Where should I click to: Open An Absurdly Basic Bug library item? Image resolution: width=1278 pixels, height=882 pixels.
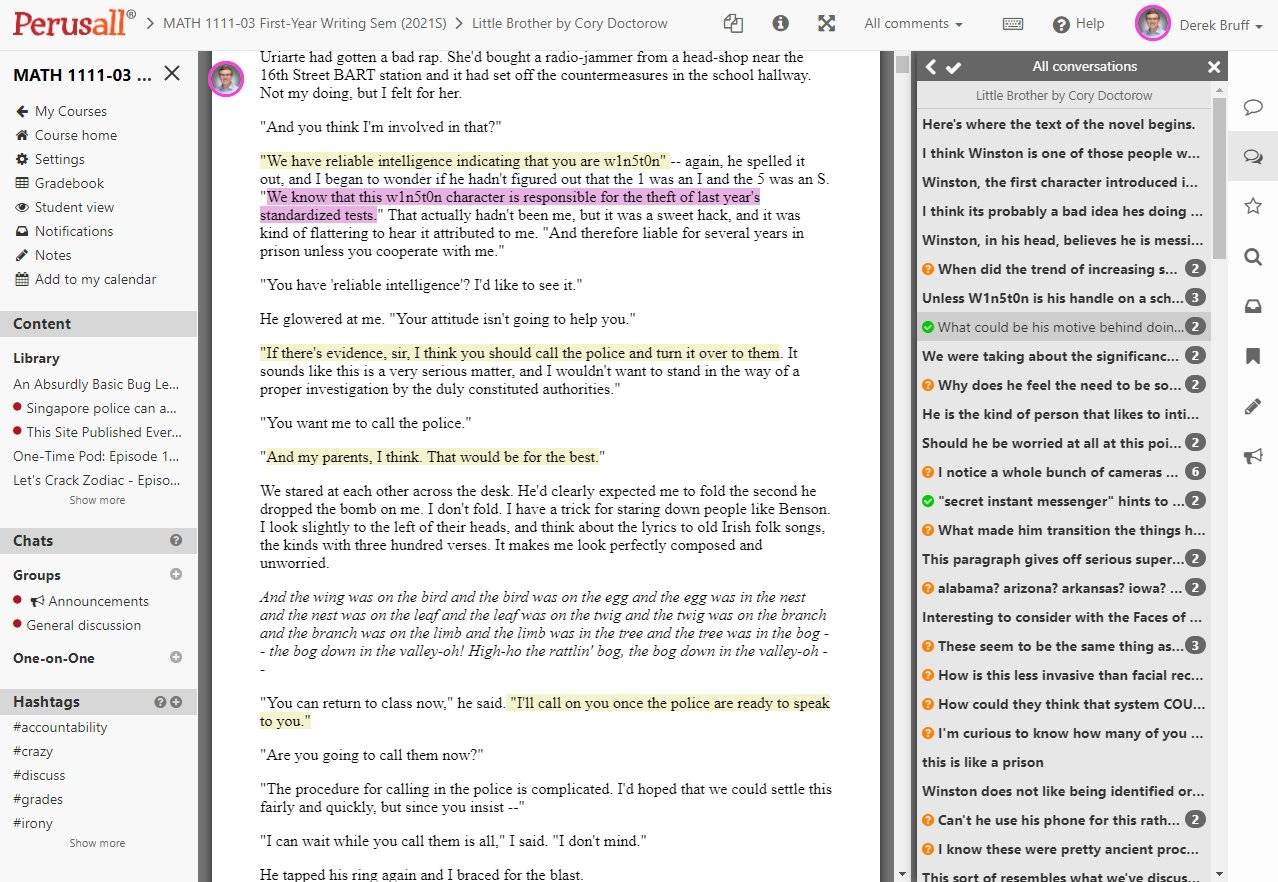(96, 384)
